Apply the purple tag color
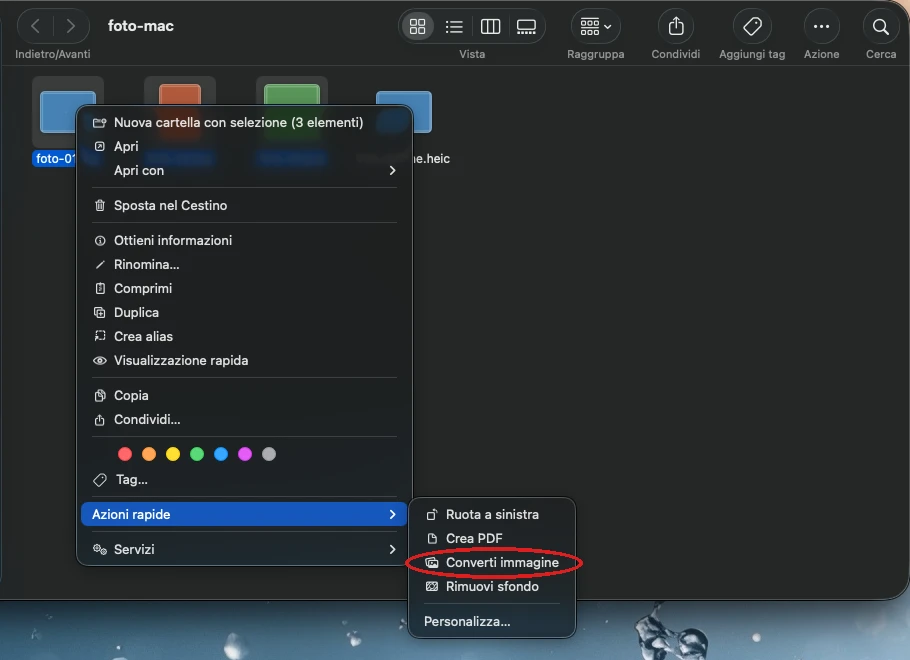Viewport: 910px width, 660px height. point(245,454)
